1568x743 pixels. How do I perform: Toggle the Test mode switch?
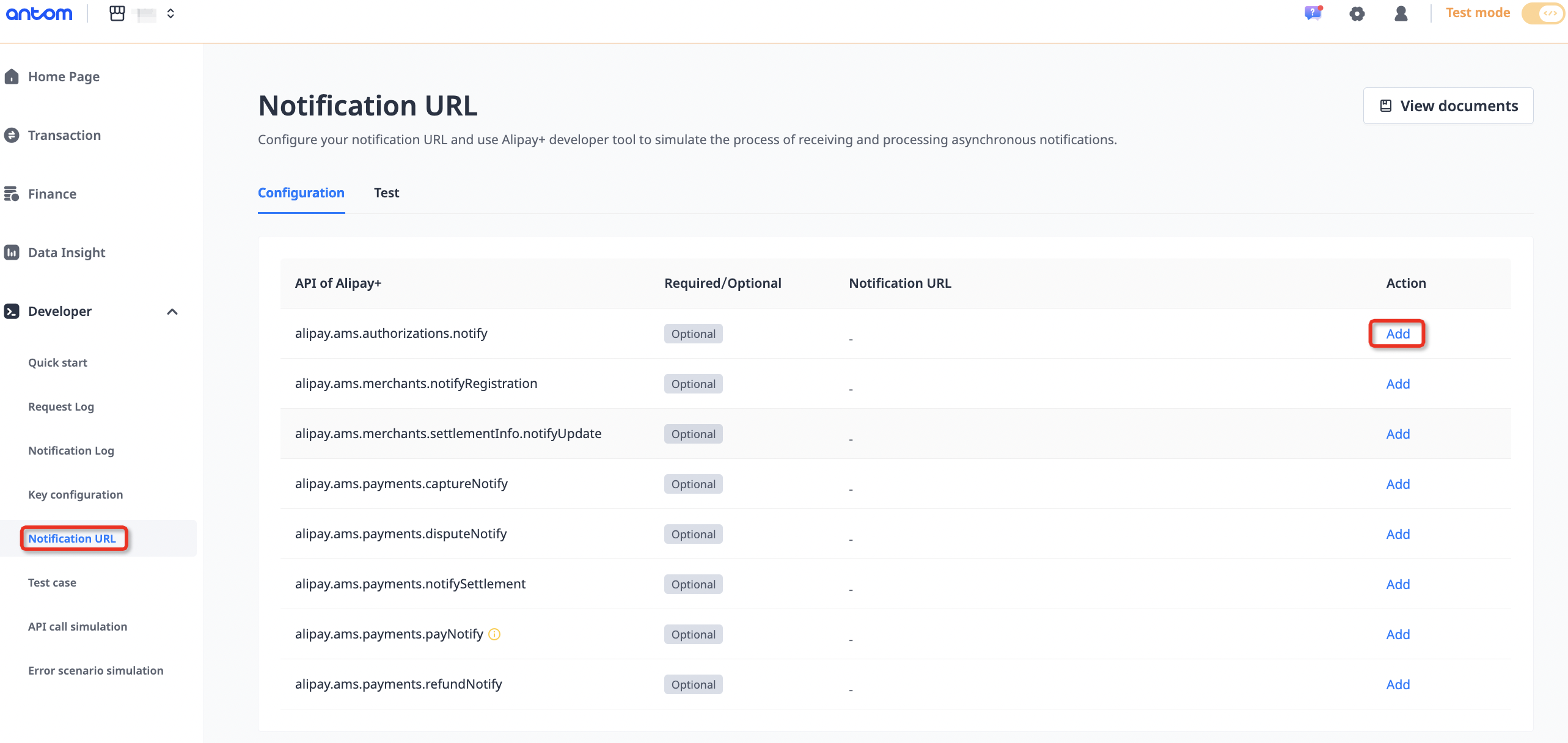coord(1544,13)
